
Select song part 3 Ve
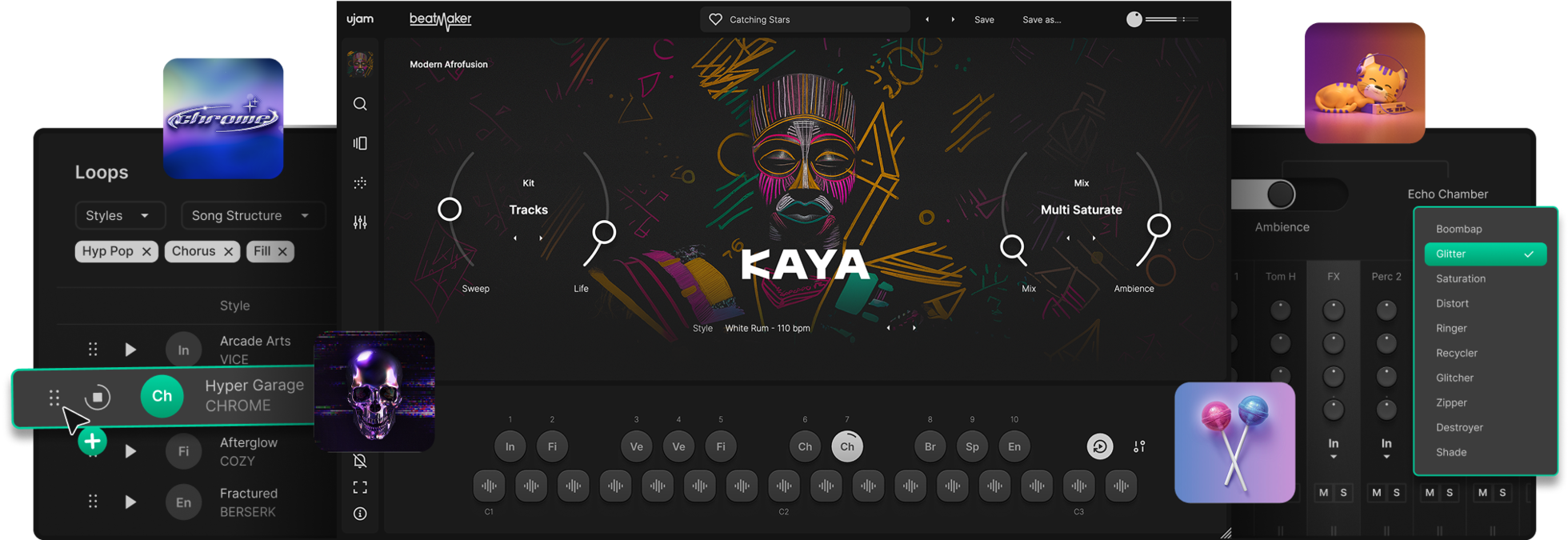click(636, 446)
